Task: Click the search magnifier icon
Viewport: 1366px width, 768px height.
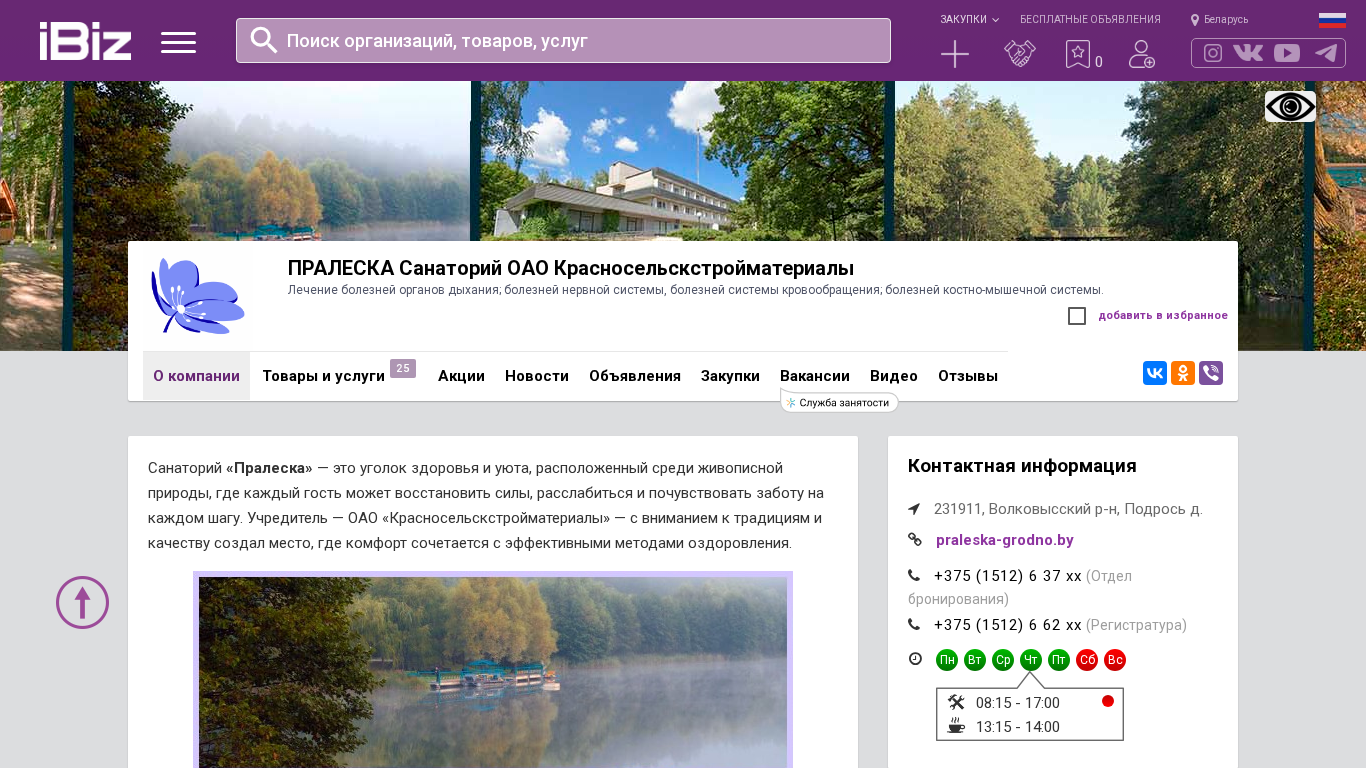Action: tap(263, 40)
